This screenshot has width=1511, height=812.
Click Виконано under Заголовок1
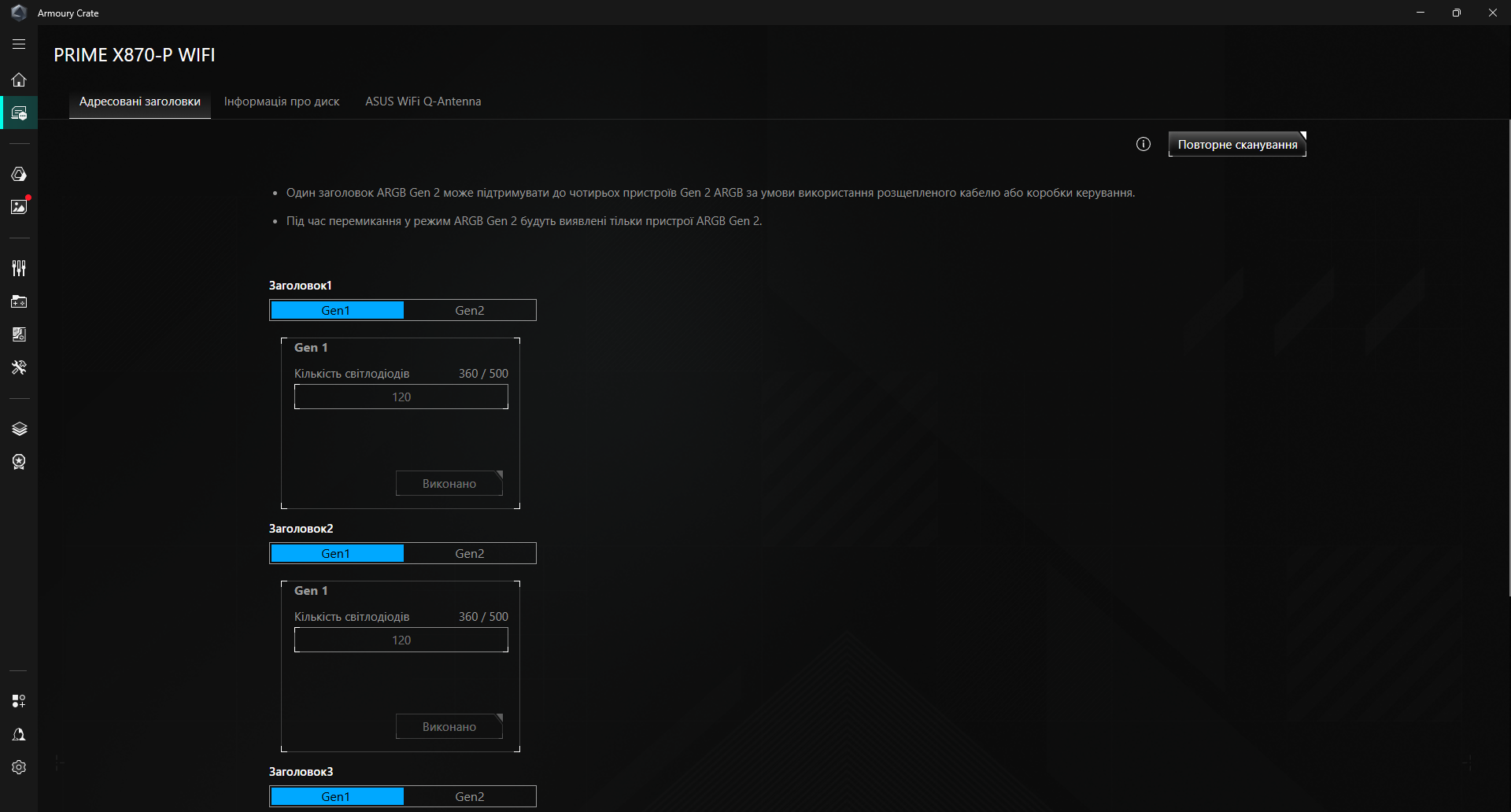coord(449,484)
